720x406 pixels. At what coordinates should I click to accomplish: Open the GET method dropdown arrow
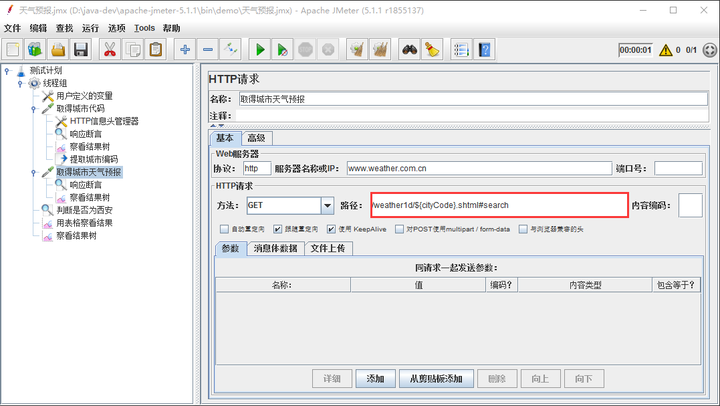tap(327, 205)
